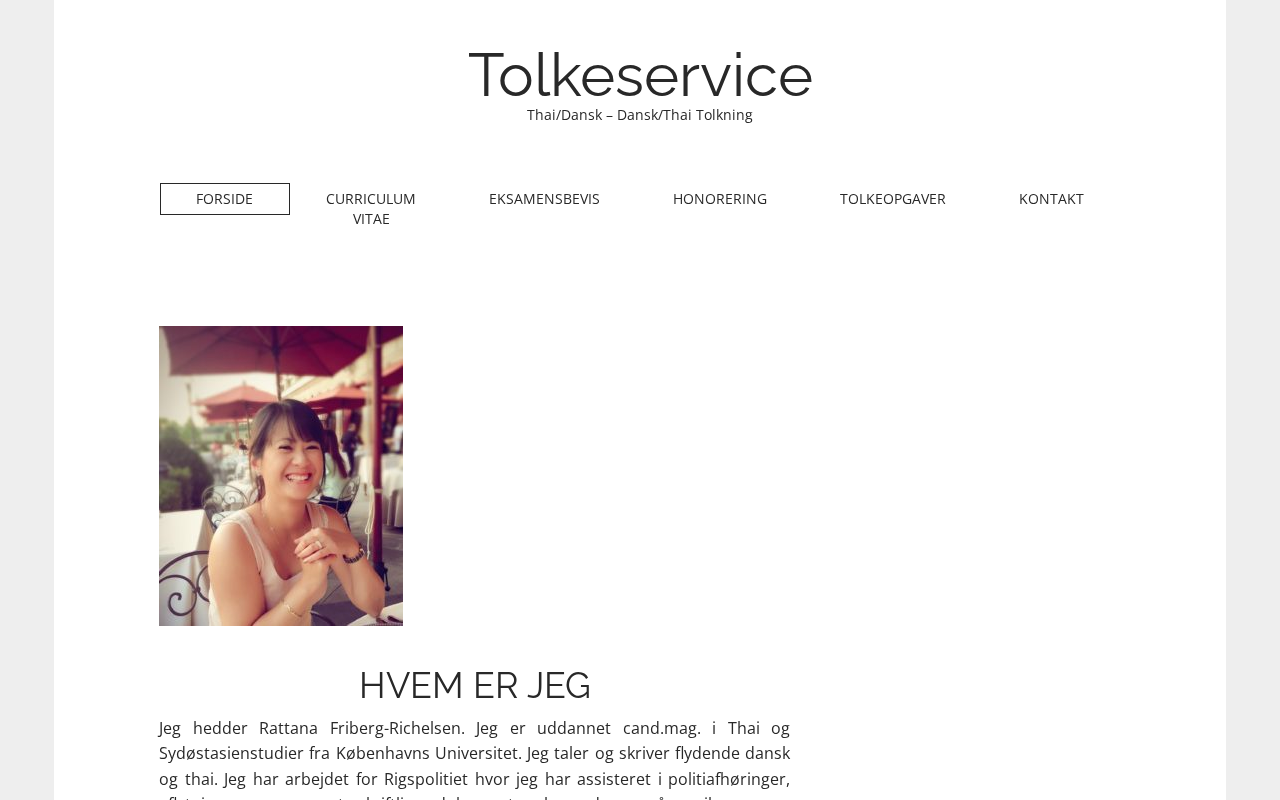Click the word cand.mag. in the text
1280x800 pixels.
click(x=662, y=728)
